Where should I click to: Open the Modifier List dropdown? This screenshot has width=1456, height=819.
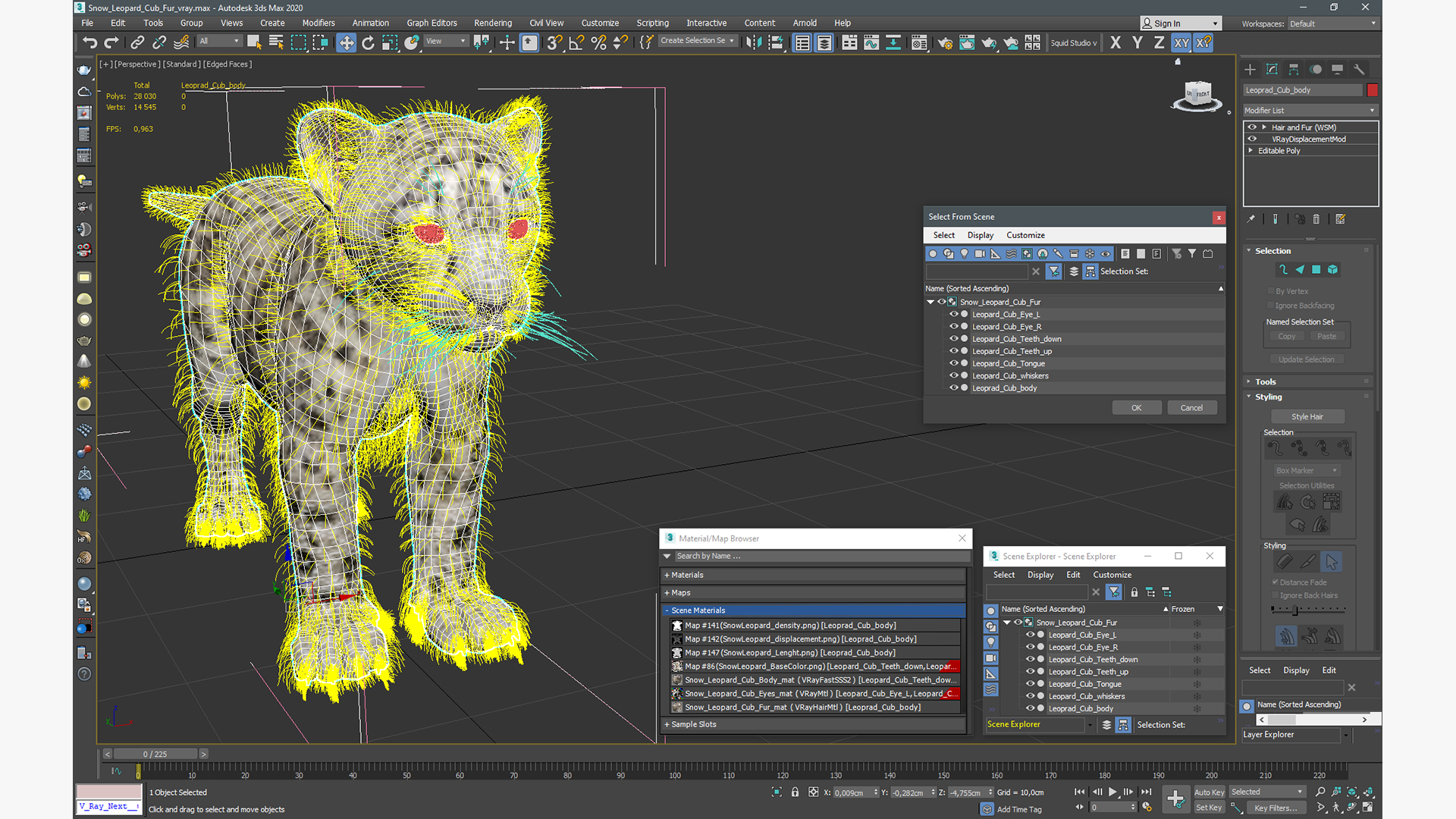coord(1310,111)
